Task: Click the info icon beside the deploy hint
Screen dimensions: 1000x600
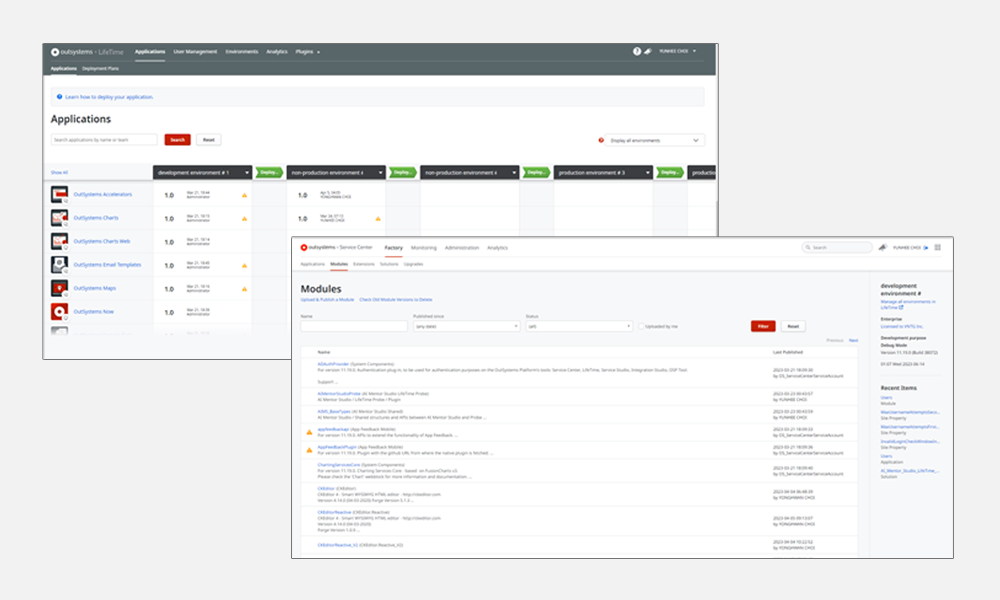Action: [59, 97]
